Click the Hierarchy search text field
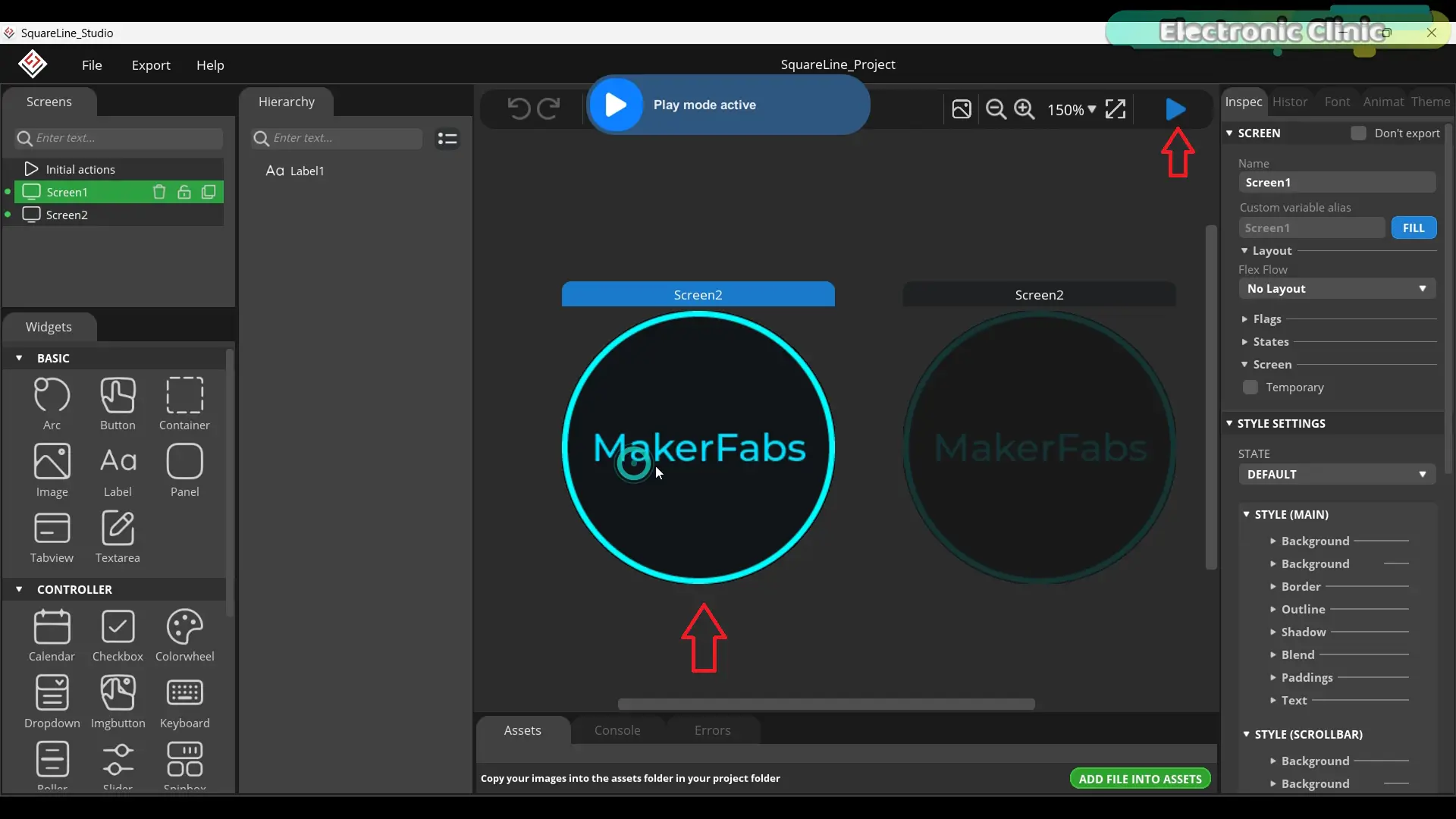Screen dimensions: 1456x819 (337, 138)
